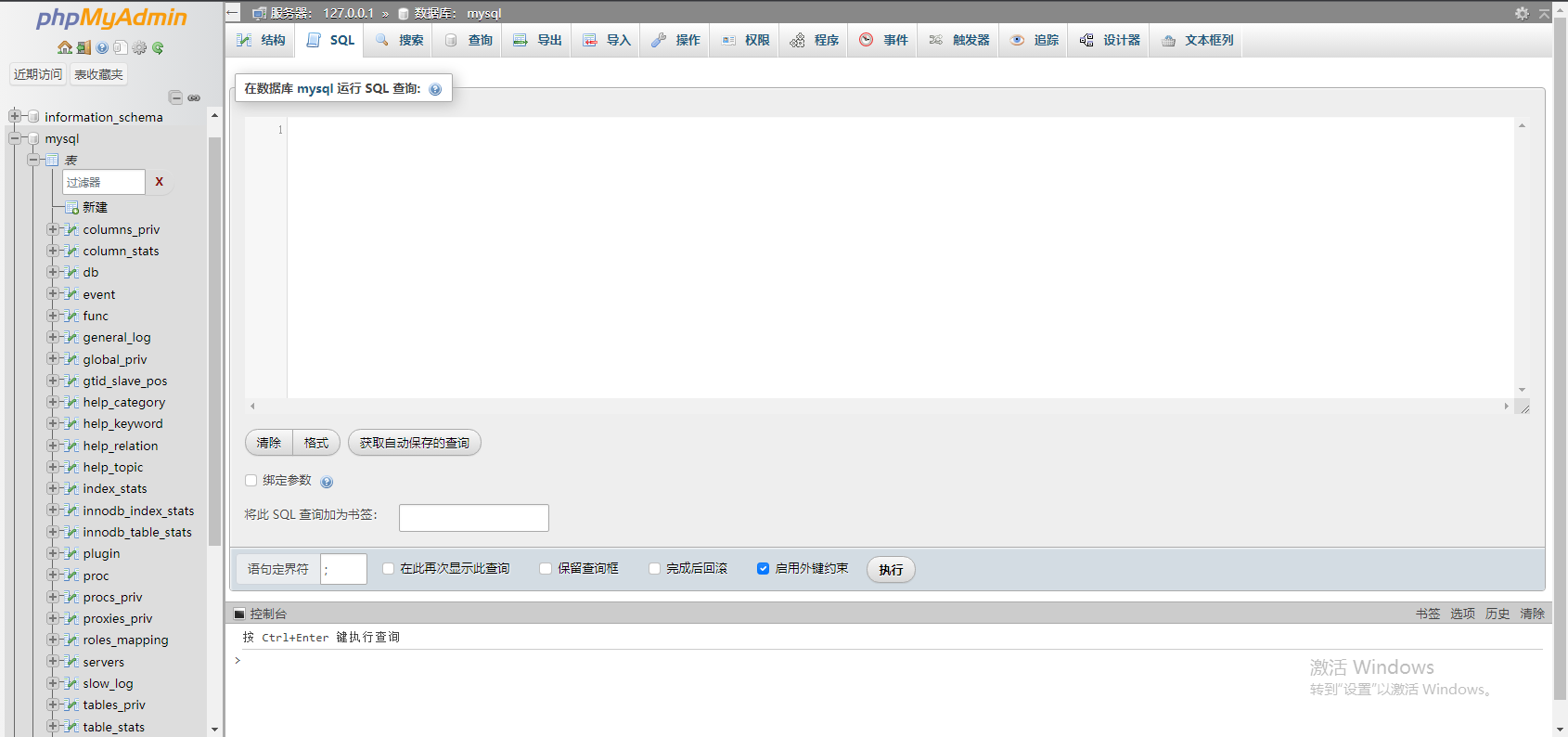Focus the bookmark label input field
Viewport: 1568px width, 737px height.
pos(474,518)
